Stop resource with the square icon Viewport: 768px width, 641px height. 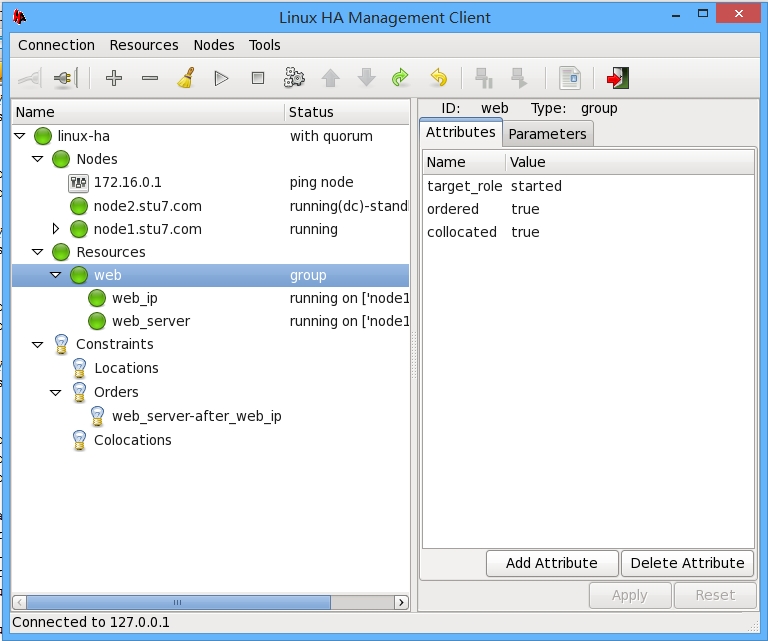[258, 78]
